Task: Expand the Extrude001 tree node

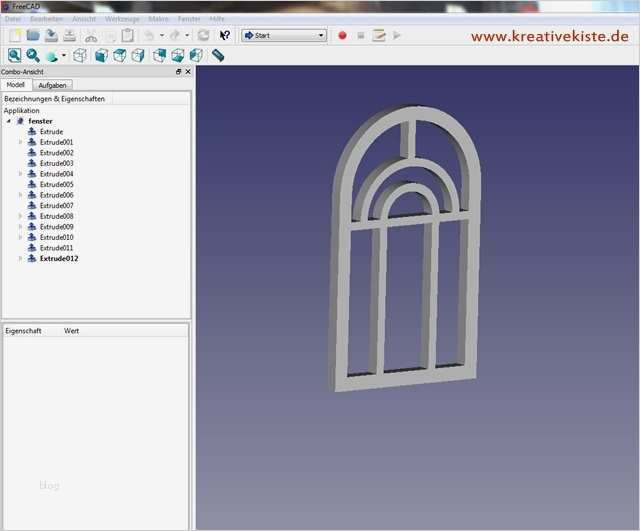Action: (x=21, y=142)
